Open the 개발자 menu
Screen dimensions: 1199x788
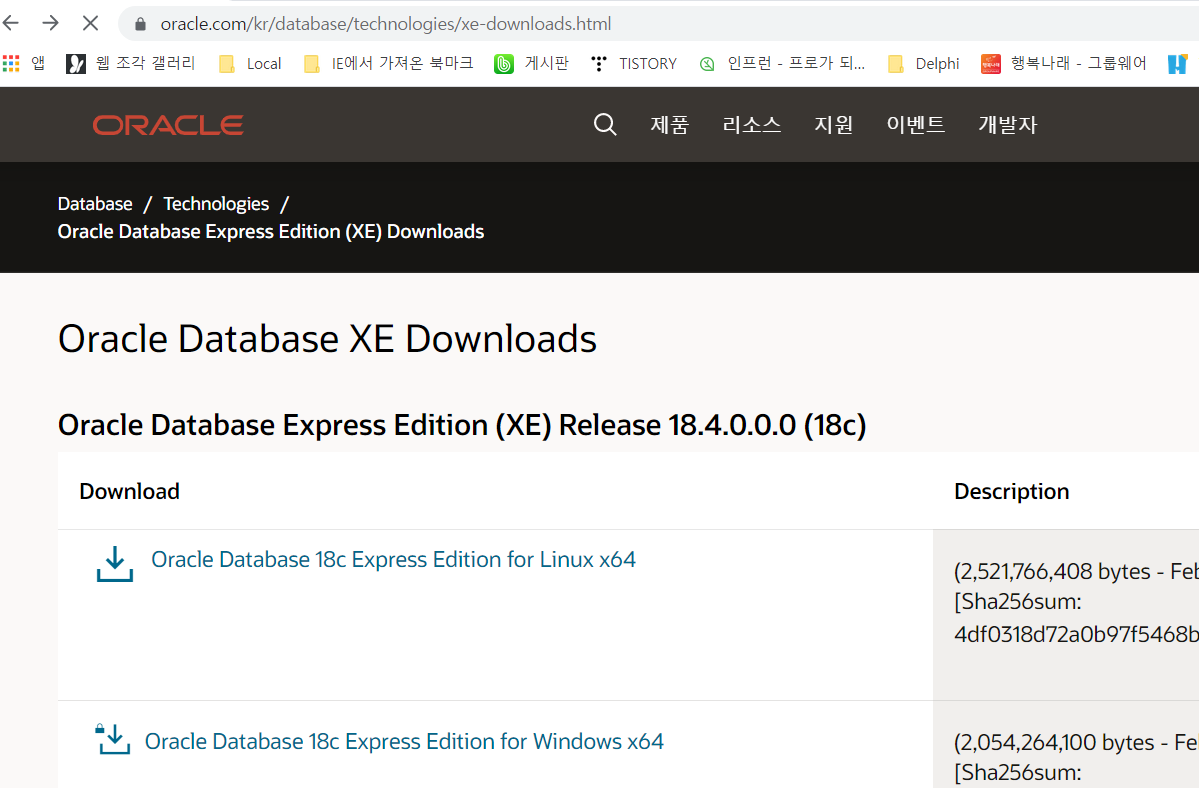[1008, 125]
